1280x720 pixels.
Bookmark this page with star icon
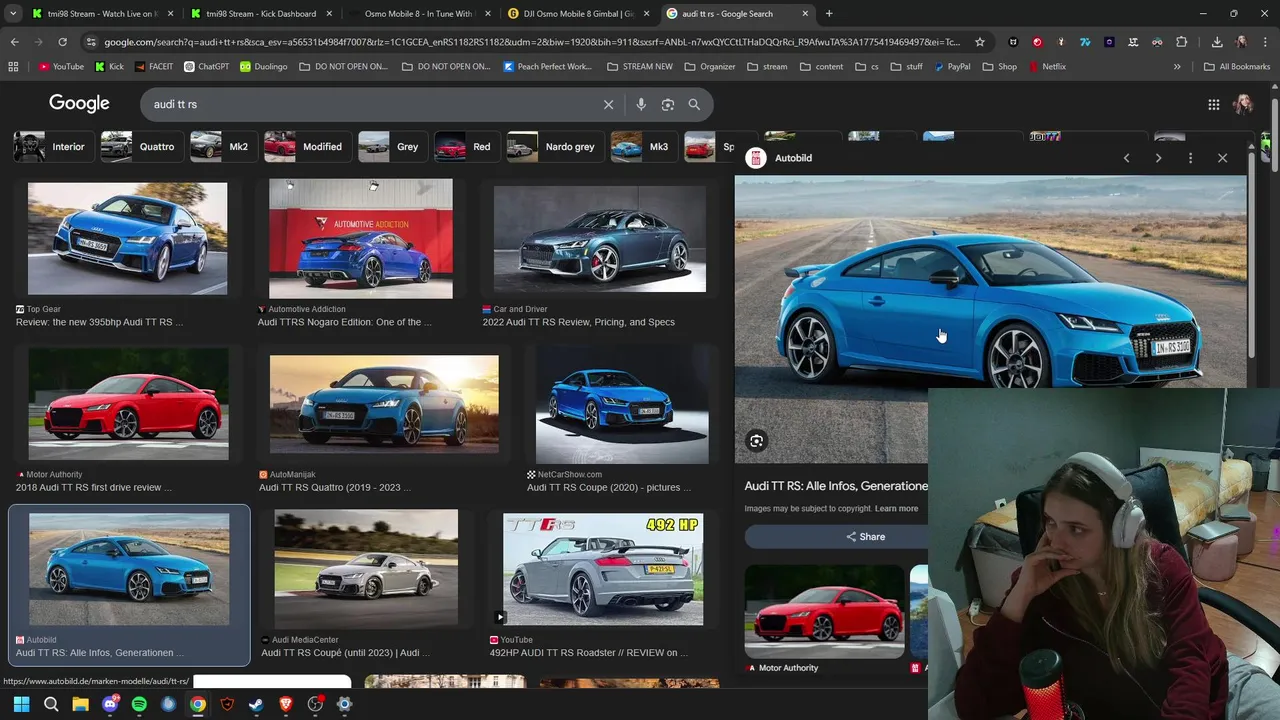pyautogui.click(x=980, y=42)
